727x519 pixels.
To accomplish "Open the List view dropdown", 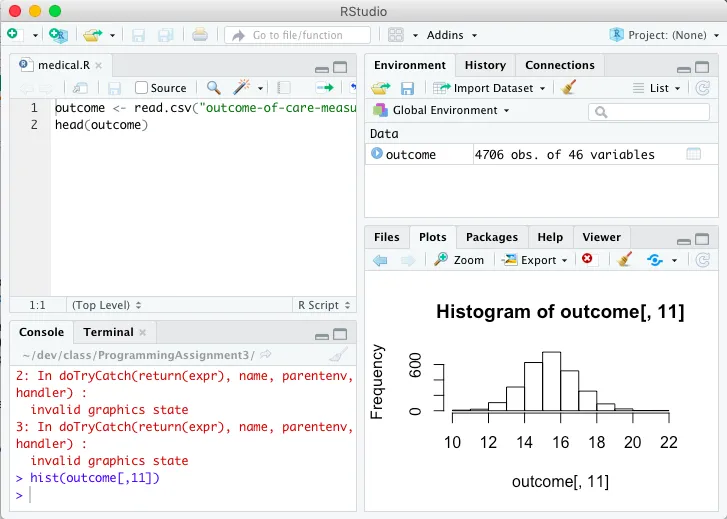I will [657, 88].
